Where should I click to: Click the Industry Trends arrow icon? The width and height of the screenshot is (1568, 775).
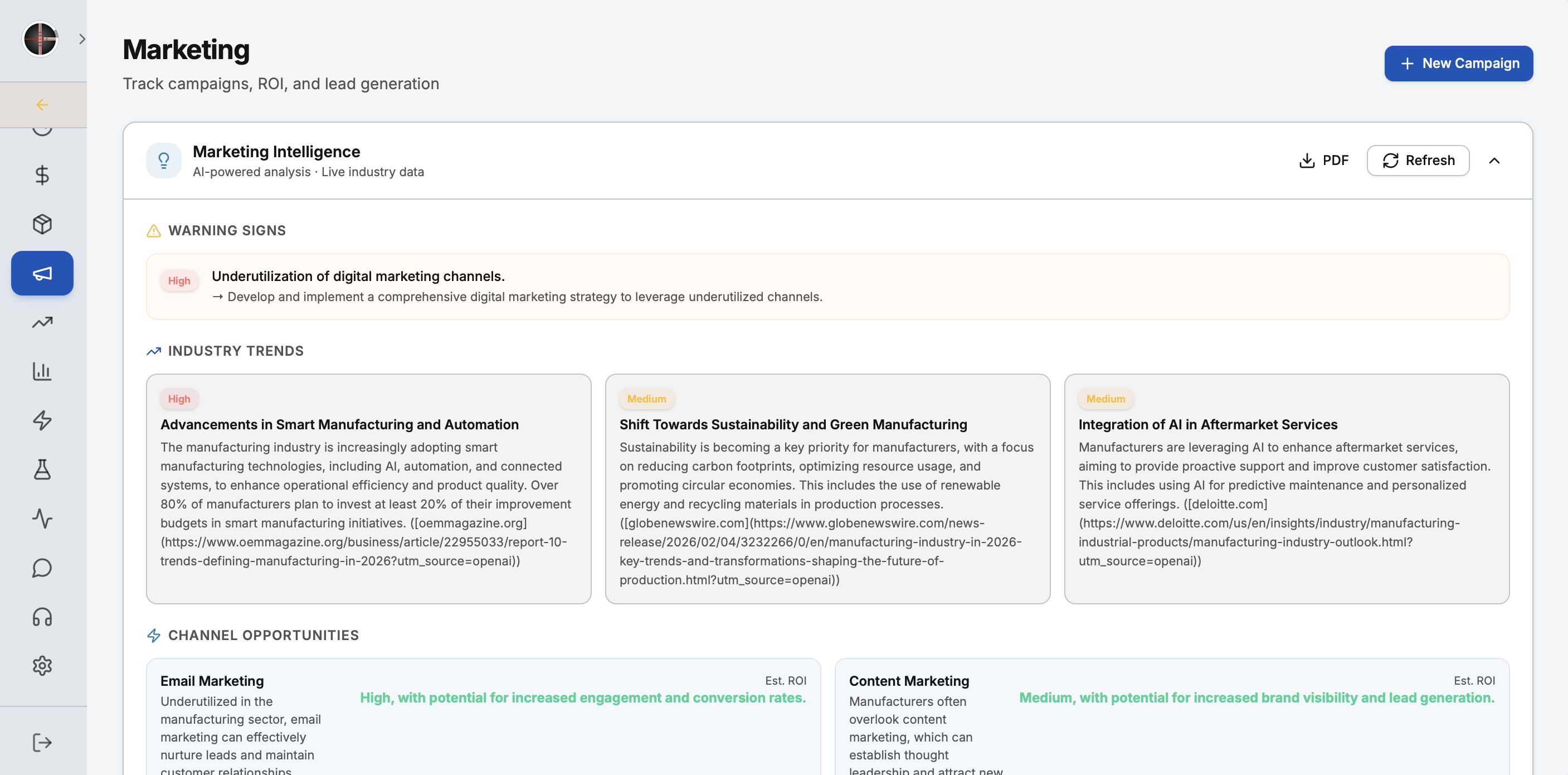(x=153, y=352)
